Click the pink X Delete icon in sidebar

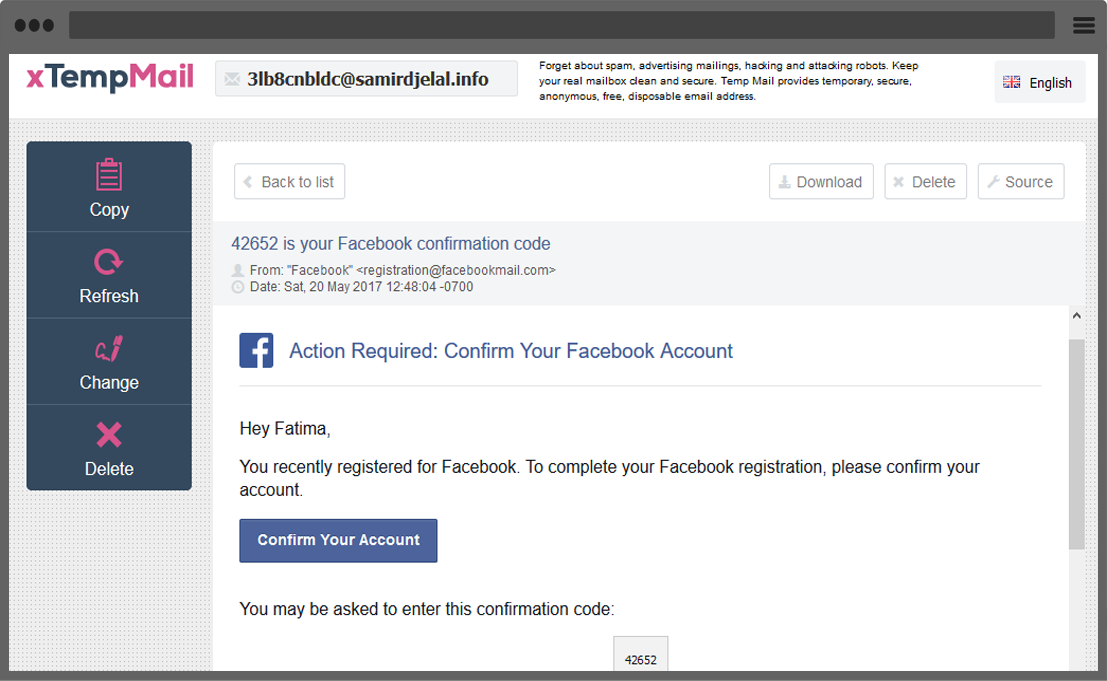click(109, 435)
